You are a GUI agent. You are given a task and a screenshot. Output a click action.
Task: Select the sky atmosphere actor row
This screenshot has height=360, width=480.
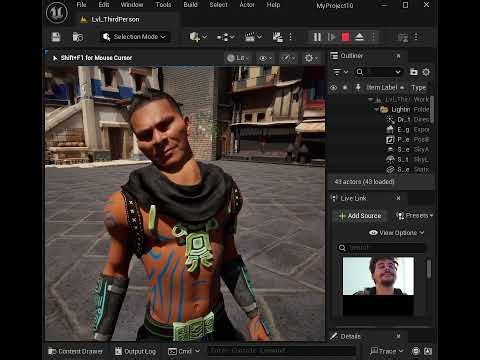pyautogui.click(x=380, y=149)
